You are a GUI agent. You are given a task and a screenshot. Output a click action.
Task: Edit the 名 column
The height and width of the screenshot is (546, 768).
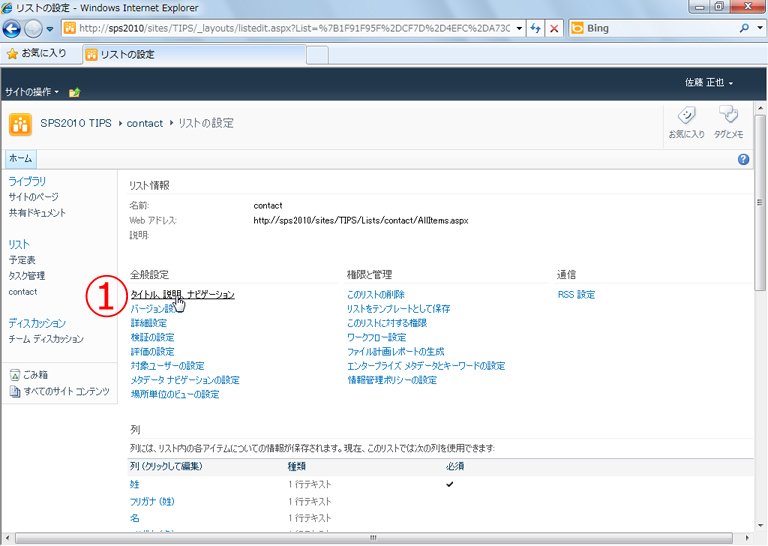pyautogui.click(x=135, y=518)
